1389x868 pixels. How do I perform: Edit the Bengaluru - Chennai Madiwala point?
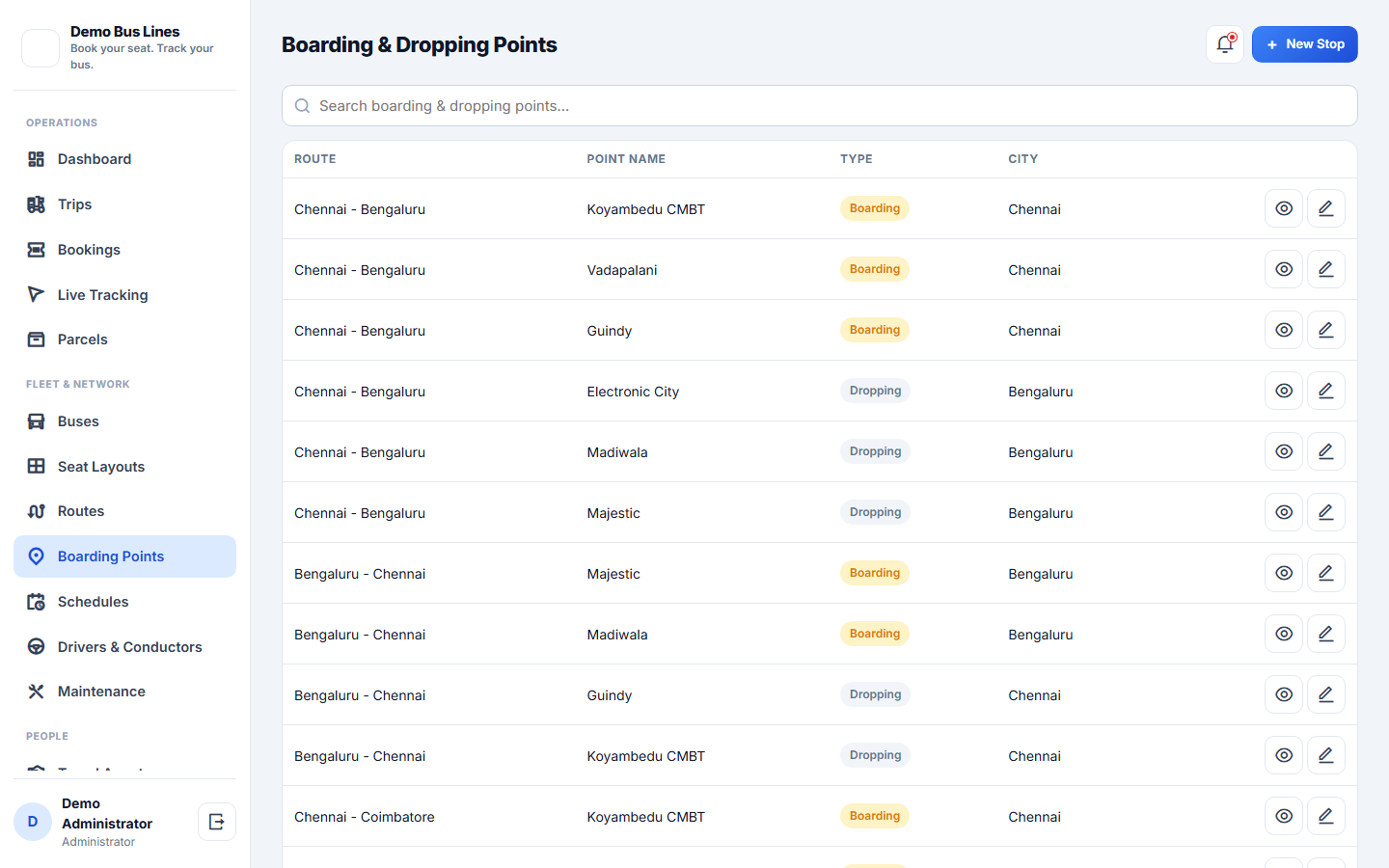(x=1326, y=634)
